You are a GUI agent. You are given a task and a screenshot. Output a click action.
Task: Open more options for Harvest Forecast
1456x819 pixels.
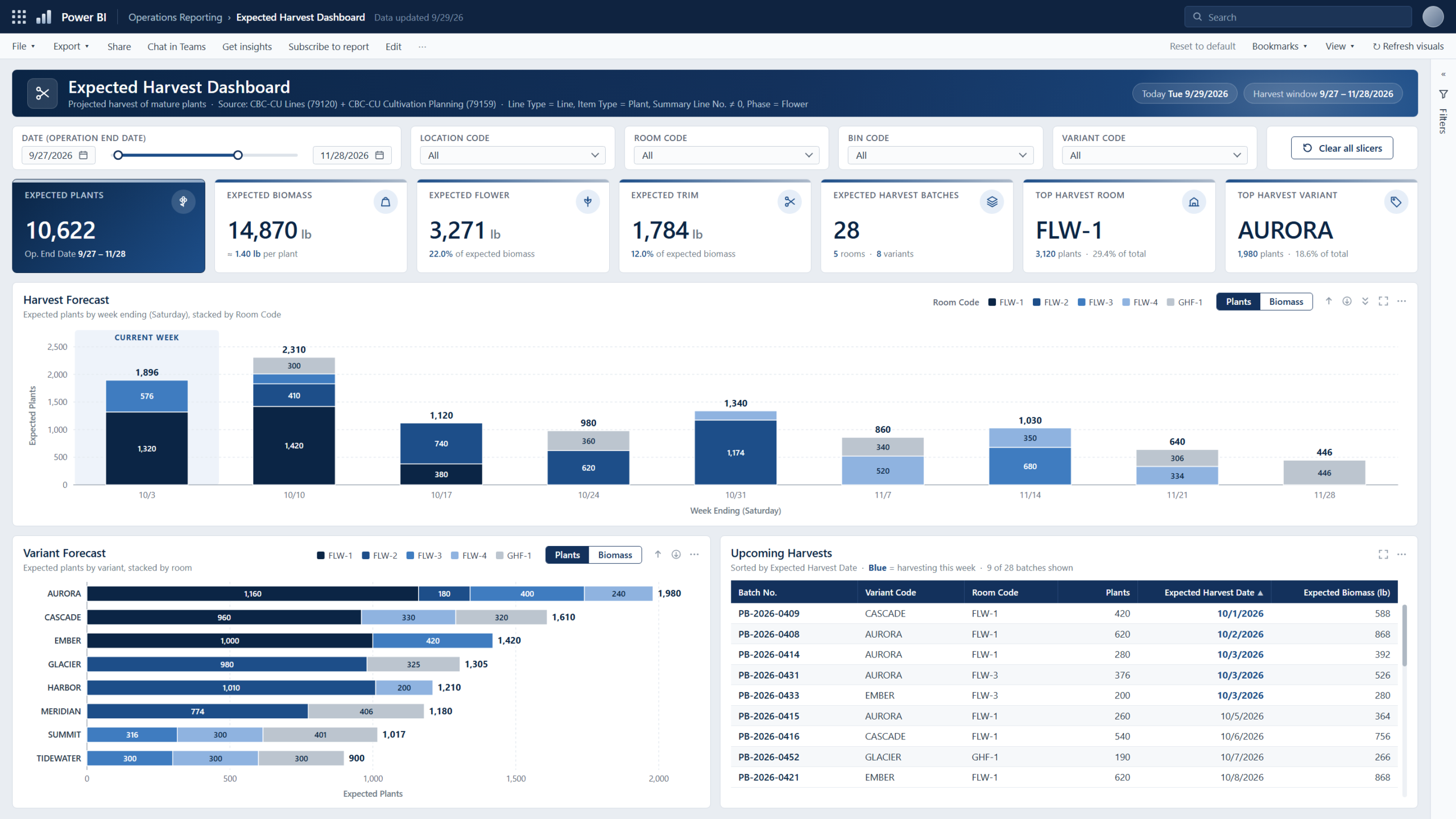coord(1401,301)
